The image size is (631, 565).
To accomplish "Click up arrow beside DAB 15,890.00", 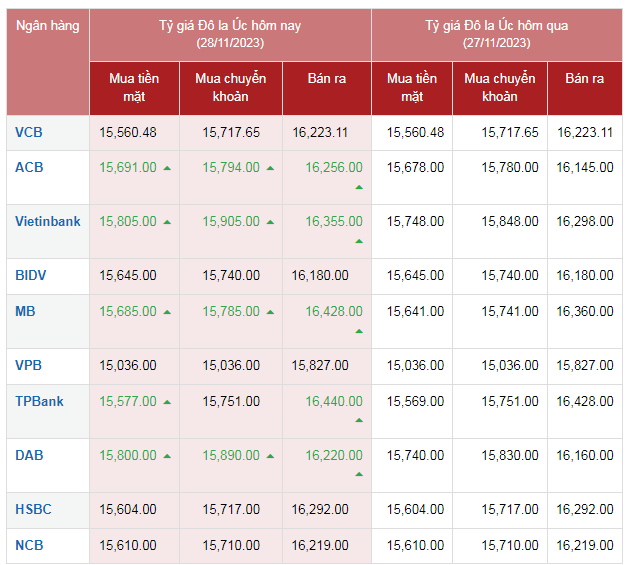I will tap(270, 456).
